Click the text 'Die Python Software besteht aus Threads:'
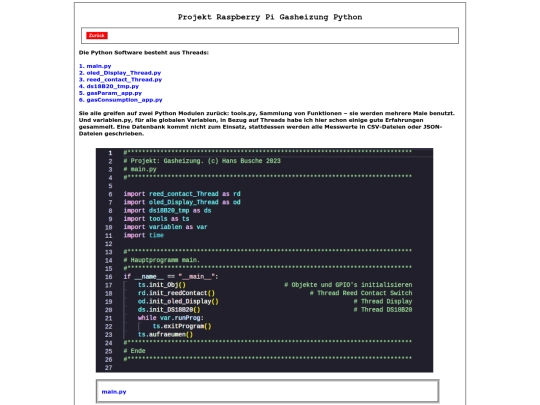The width and height of the screenshot is (540, 405). point(144,53)
